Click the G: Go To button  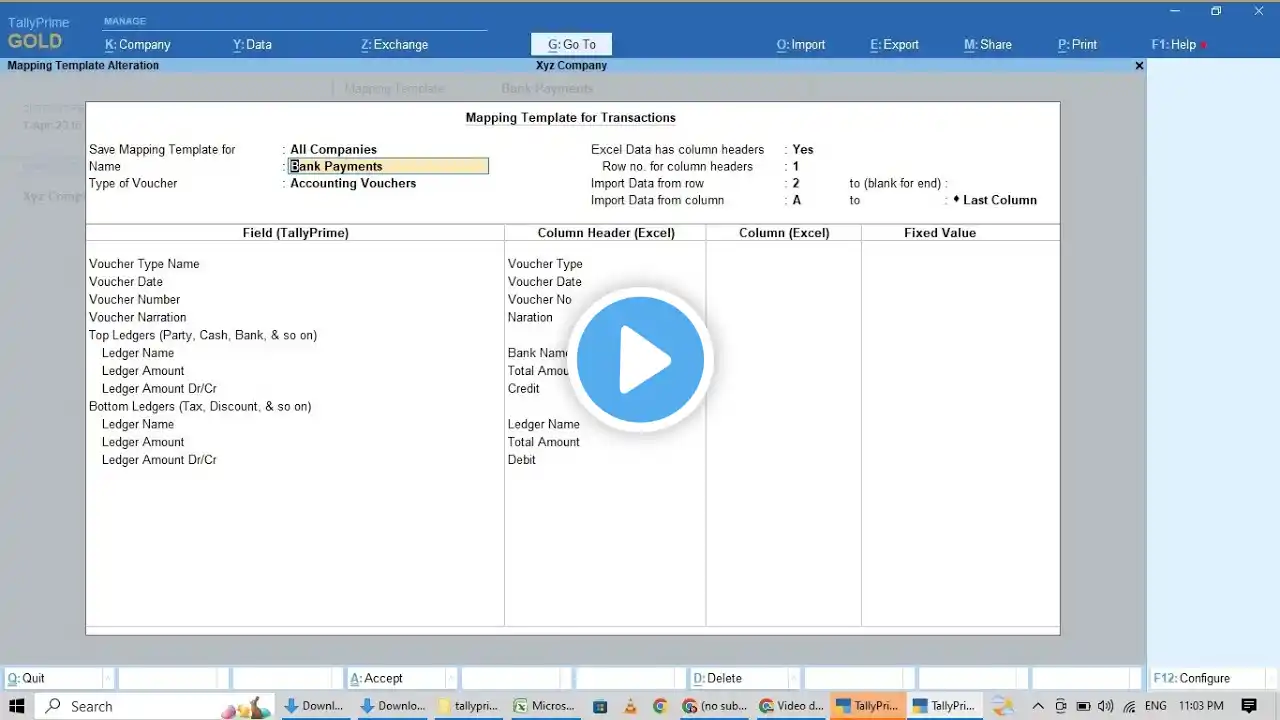pos(572,44)
